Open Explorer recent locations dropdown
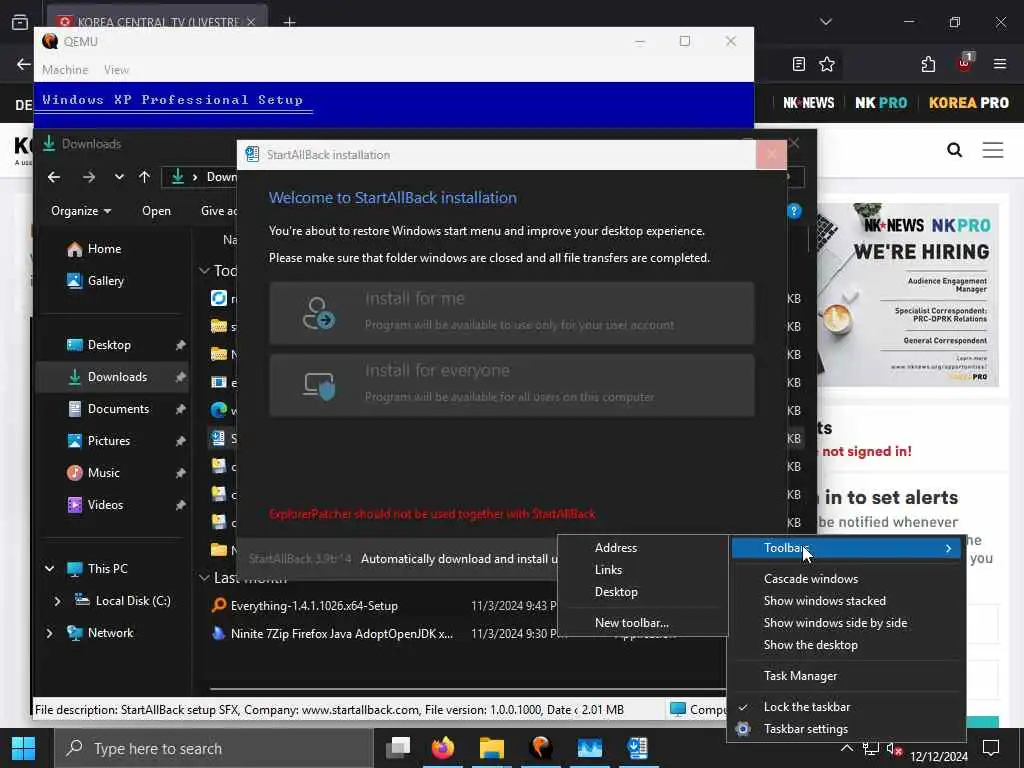 tap(119, 177)
